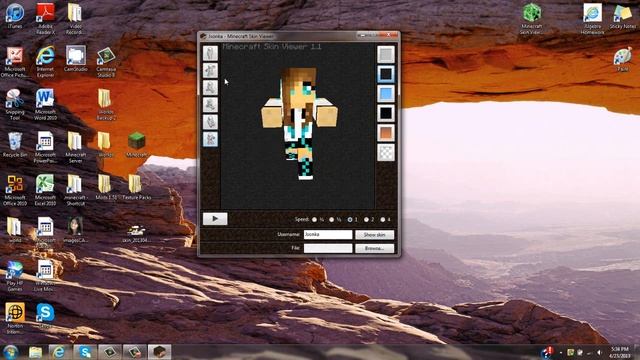Select the Minecraft grass block desktop icon
Image resolution: width=640 pixels, height=360 pixels.
(x=137, y=144)
